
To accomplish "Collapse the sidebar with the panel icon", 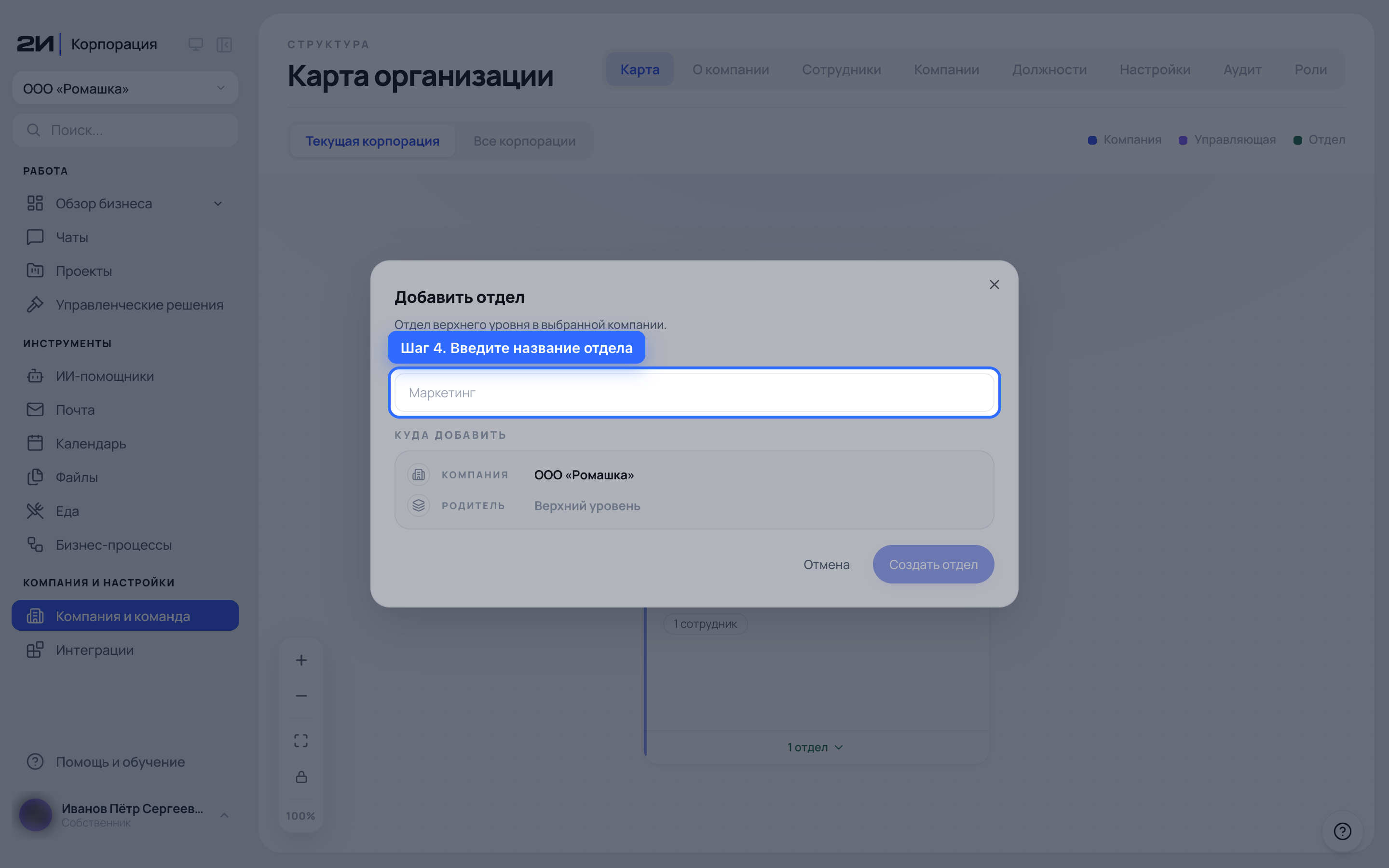I will (x=224, y=44).
